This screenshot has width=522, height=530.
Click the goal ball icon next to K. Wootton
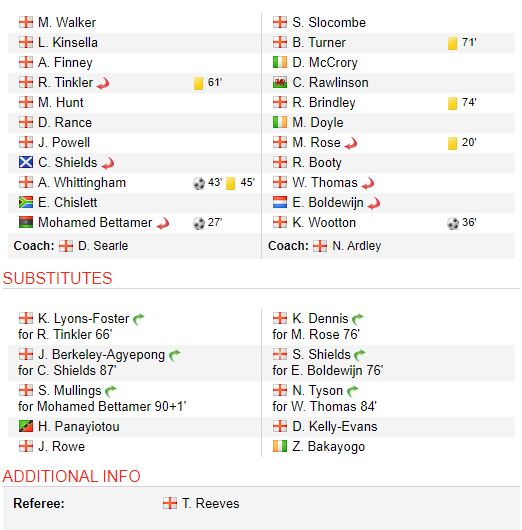453,223
